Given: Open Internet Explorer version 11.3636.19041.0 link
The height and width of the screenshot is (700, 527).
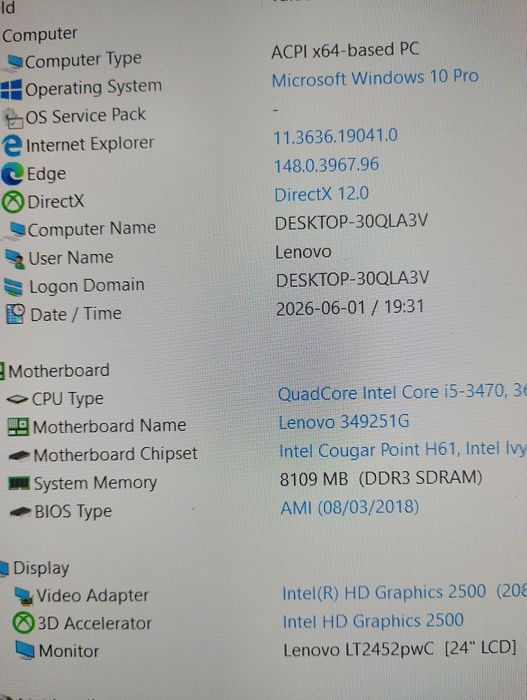Looking at the screenshot, I should 335,136.
